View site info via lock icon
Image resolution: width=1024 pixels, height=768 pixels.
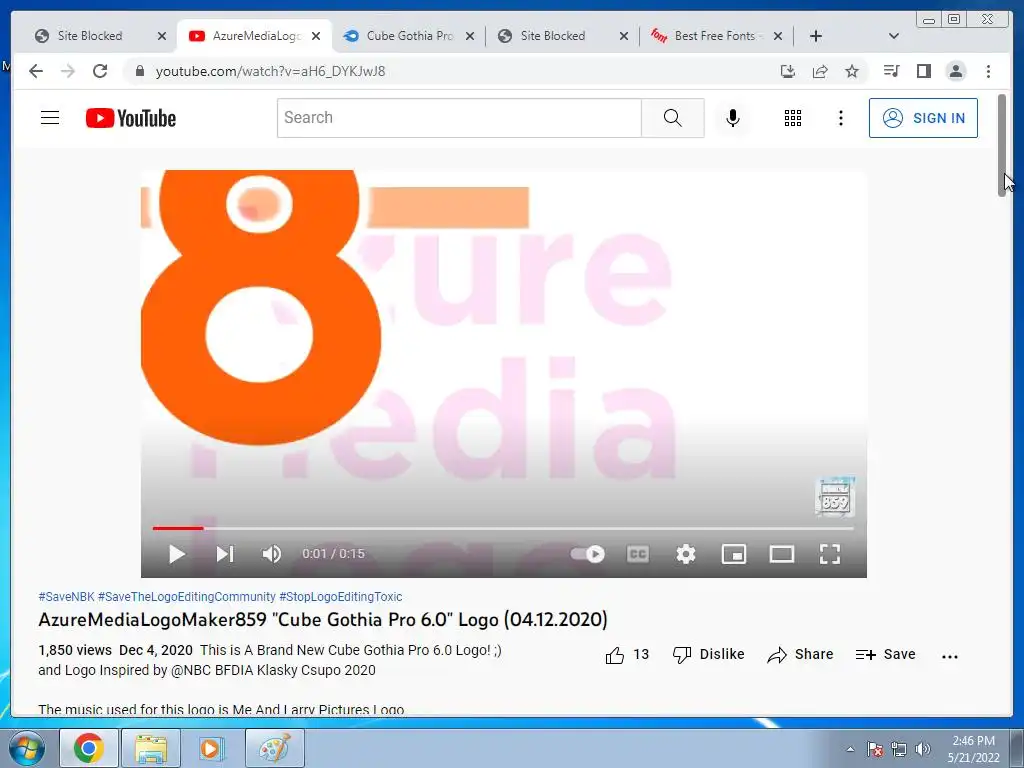[x=139, y=71]
